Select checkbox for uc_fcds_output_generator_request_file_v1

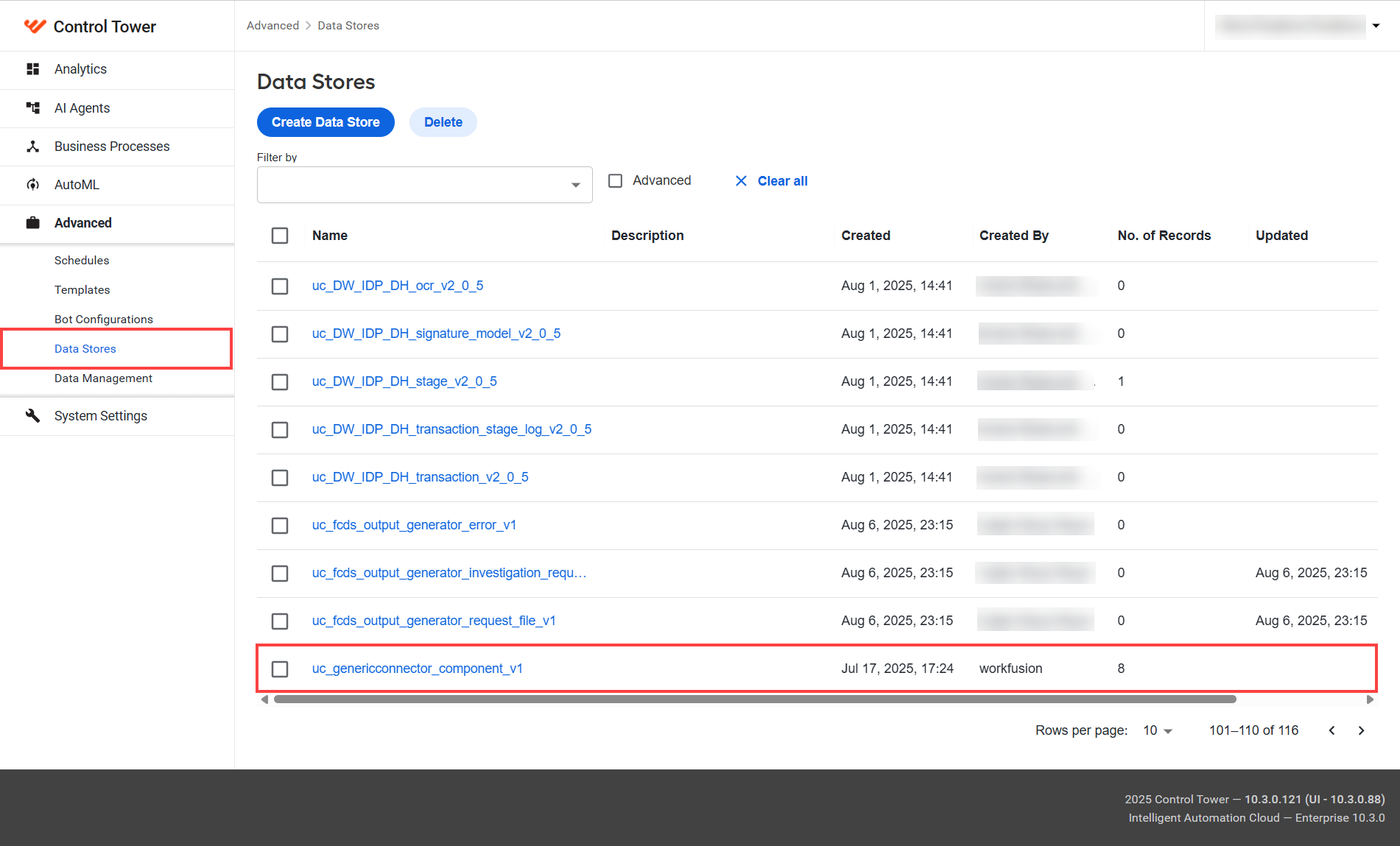[280, 621]
